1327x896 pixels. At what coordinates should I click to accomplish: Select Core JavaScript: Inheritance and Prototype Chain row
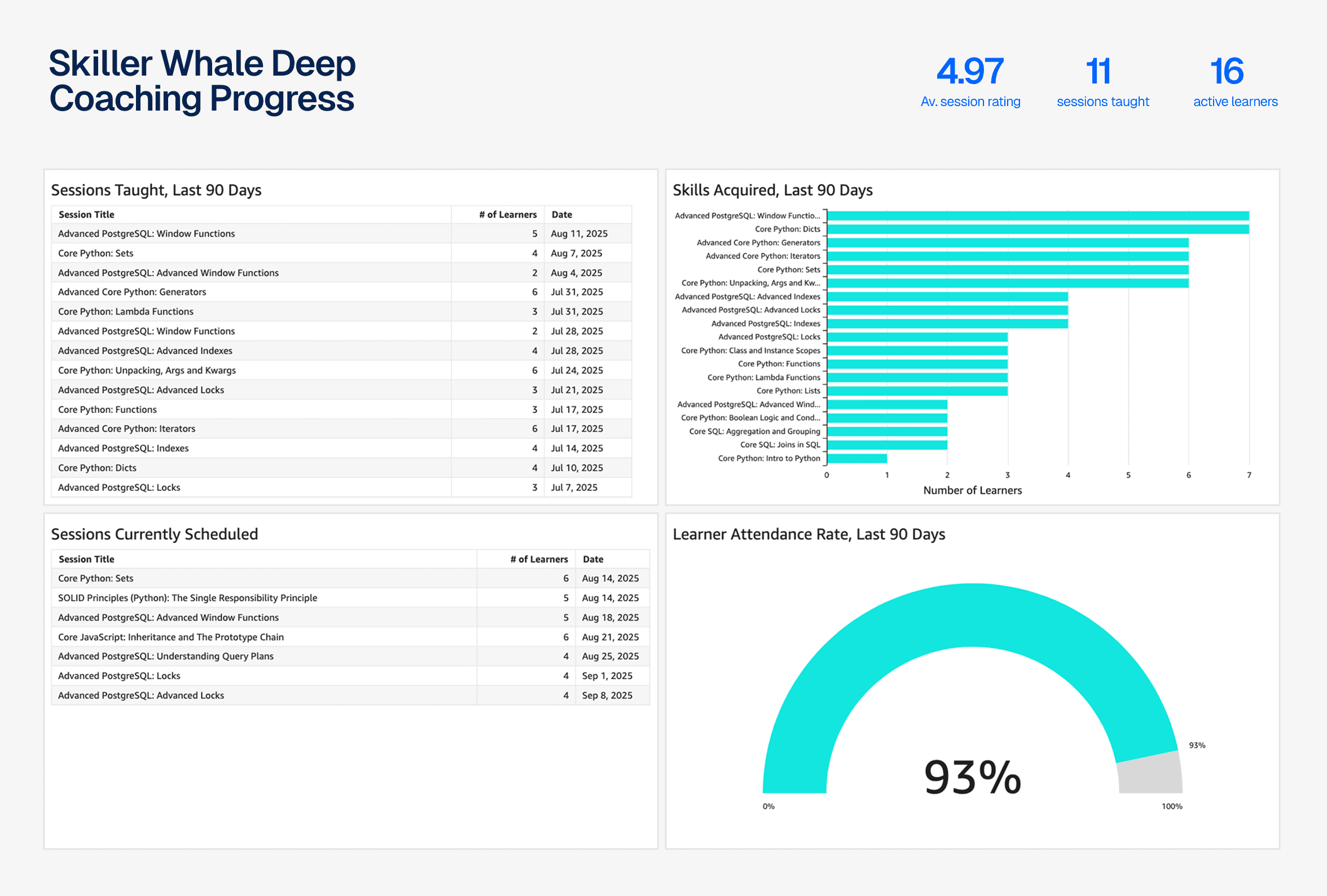click(x=170, y=638)
